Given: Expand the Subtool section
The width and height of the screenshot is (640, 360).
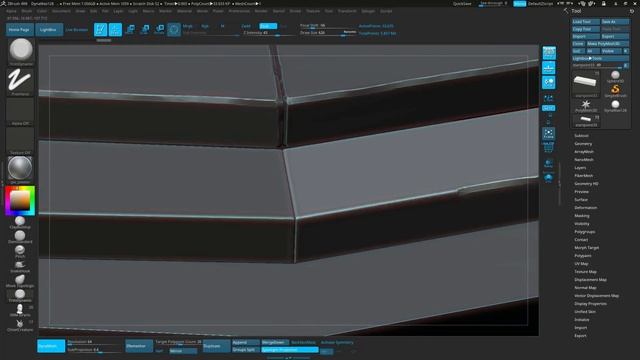Looking at the screenshot, I should (581, 136).
